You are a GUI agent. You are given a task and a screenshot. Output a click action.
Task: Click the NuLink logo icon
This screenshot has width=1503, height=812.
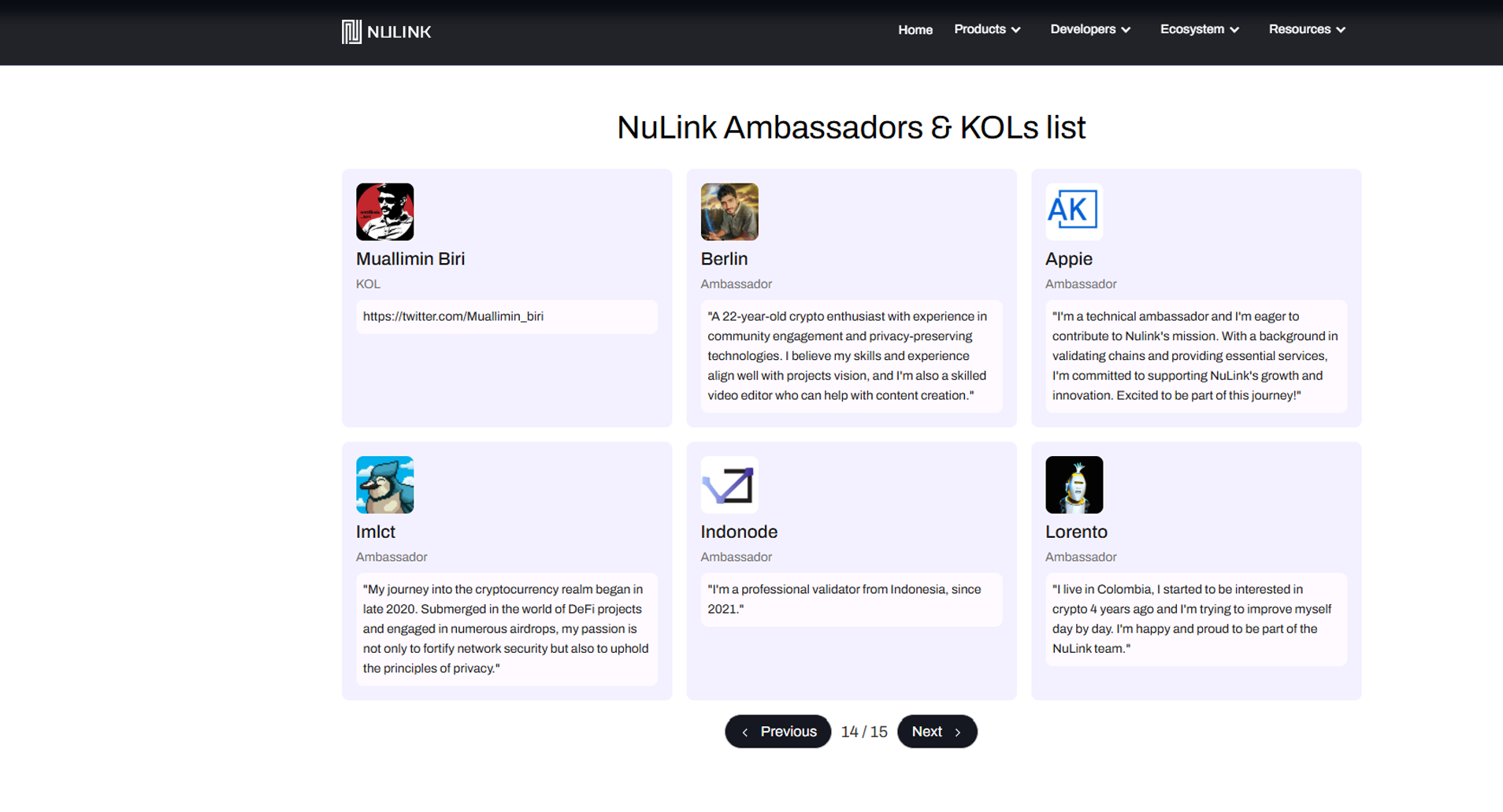[351, 32]
